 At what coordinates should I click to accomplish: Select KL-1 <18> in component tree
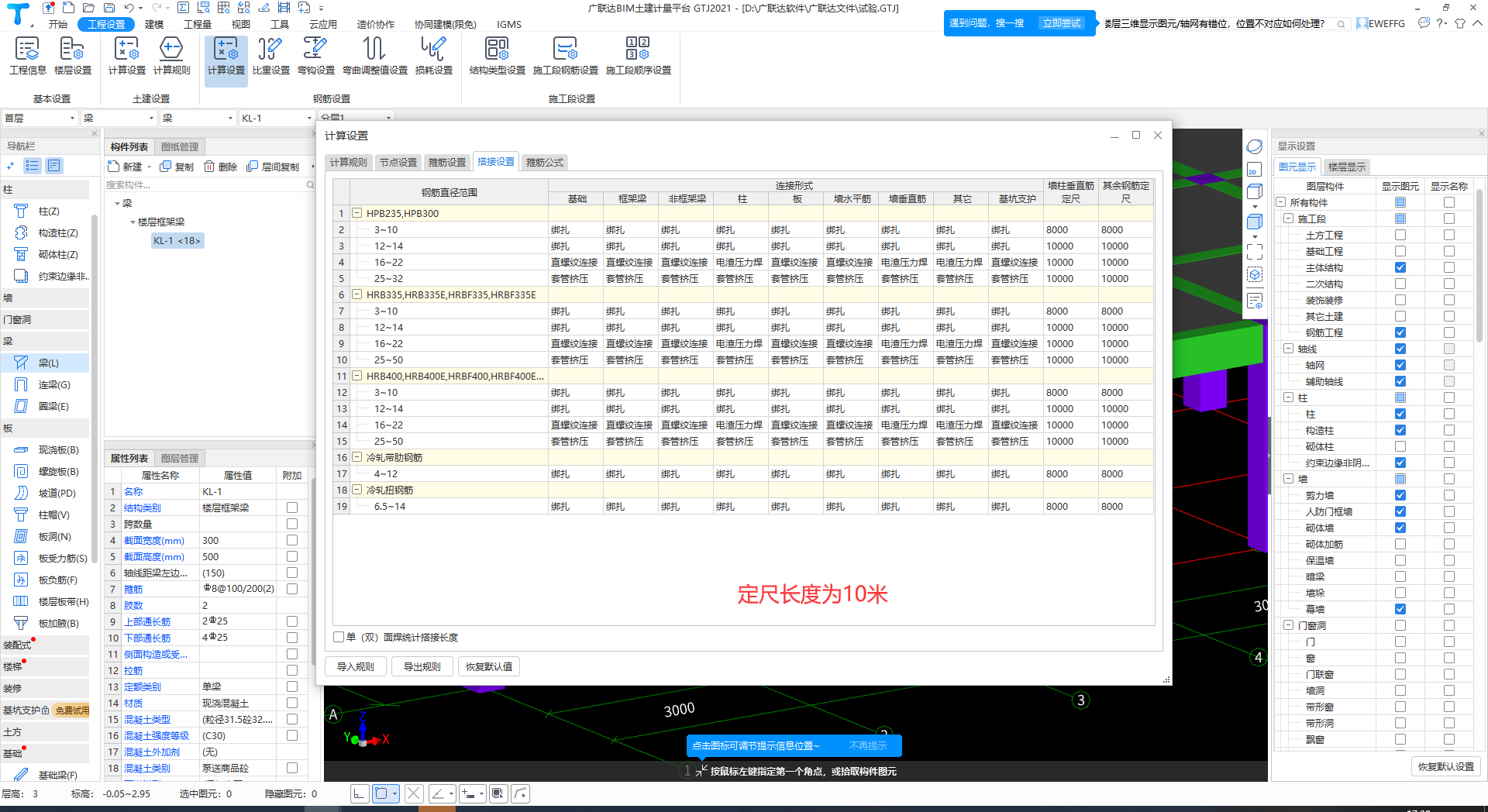coord(177,241)
